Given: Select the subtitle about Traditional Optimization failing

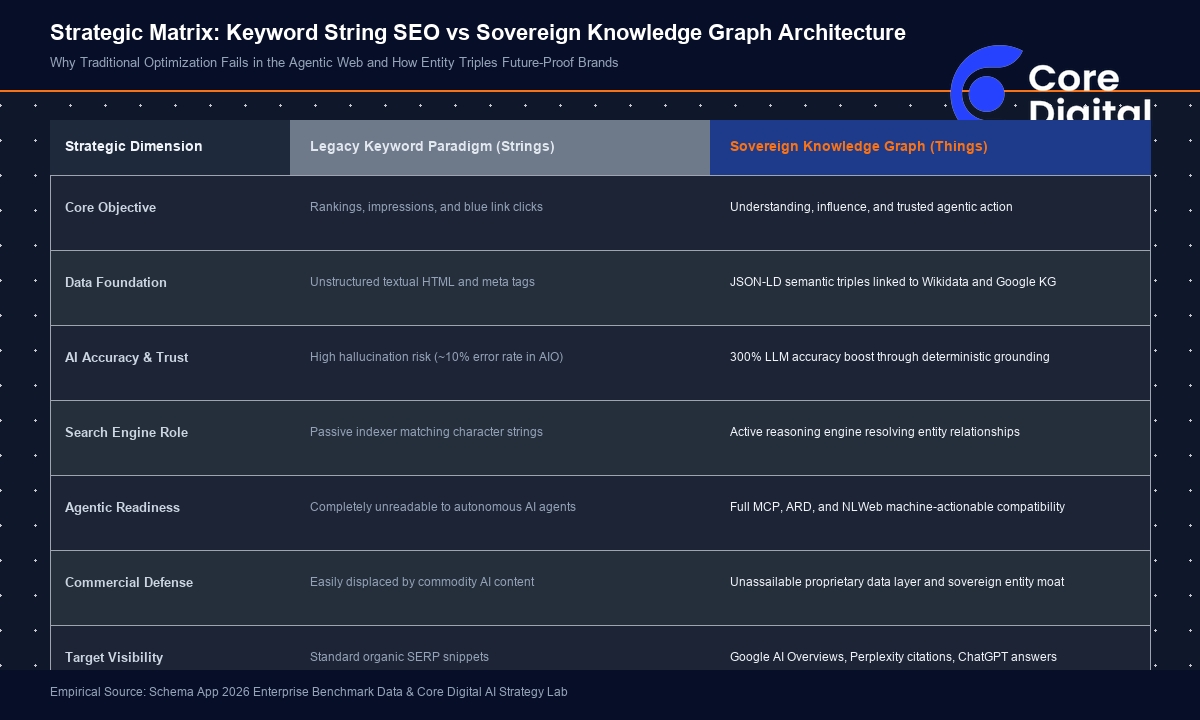Looking at the screenshot, I should tap(334, 62).
